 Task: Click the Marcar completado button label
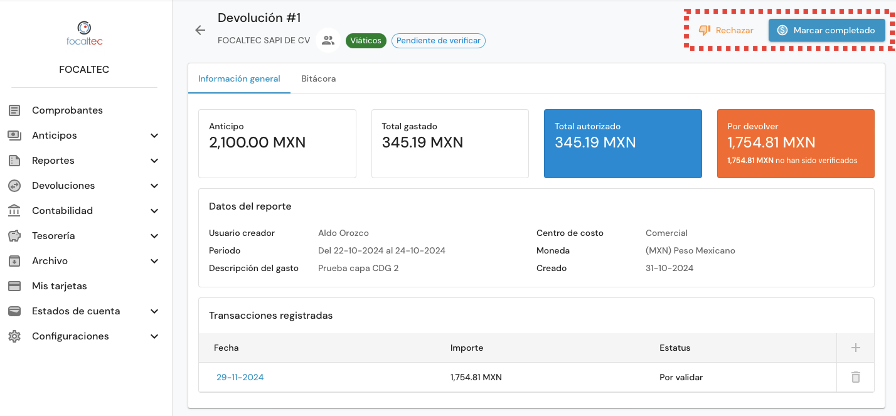point(834,30)
